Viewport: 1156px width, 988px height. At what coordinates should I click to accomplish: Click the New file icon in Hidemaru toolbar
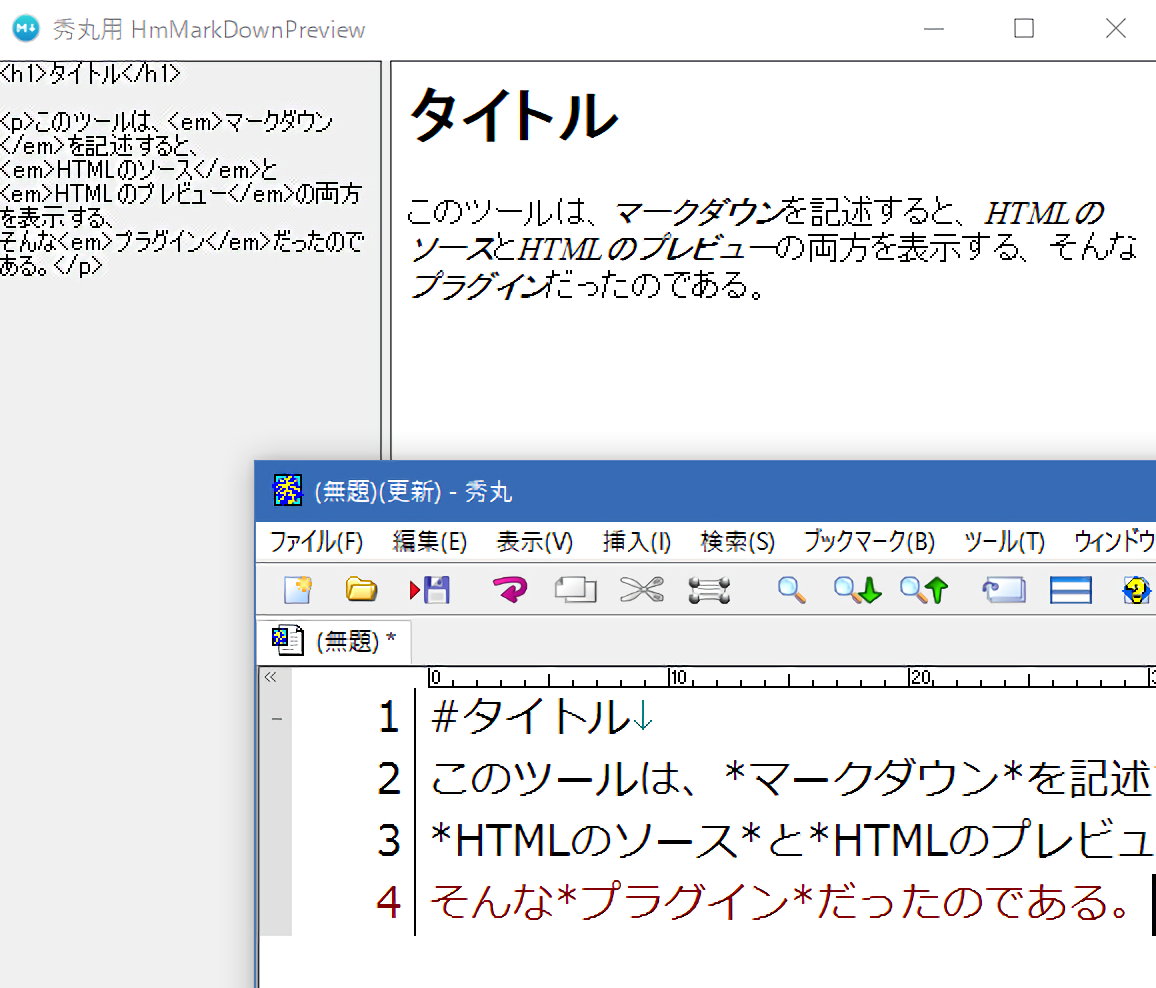(297, 590)
